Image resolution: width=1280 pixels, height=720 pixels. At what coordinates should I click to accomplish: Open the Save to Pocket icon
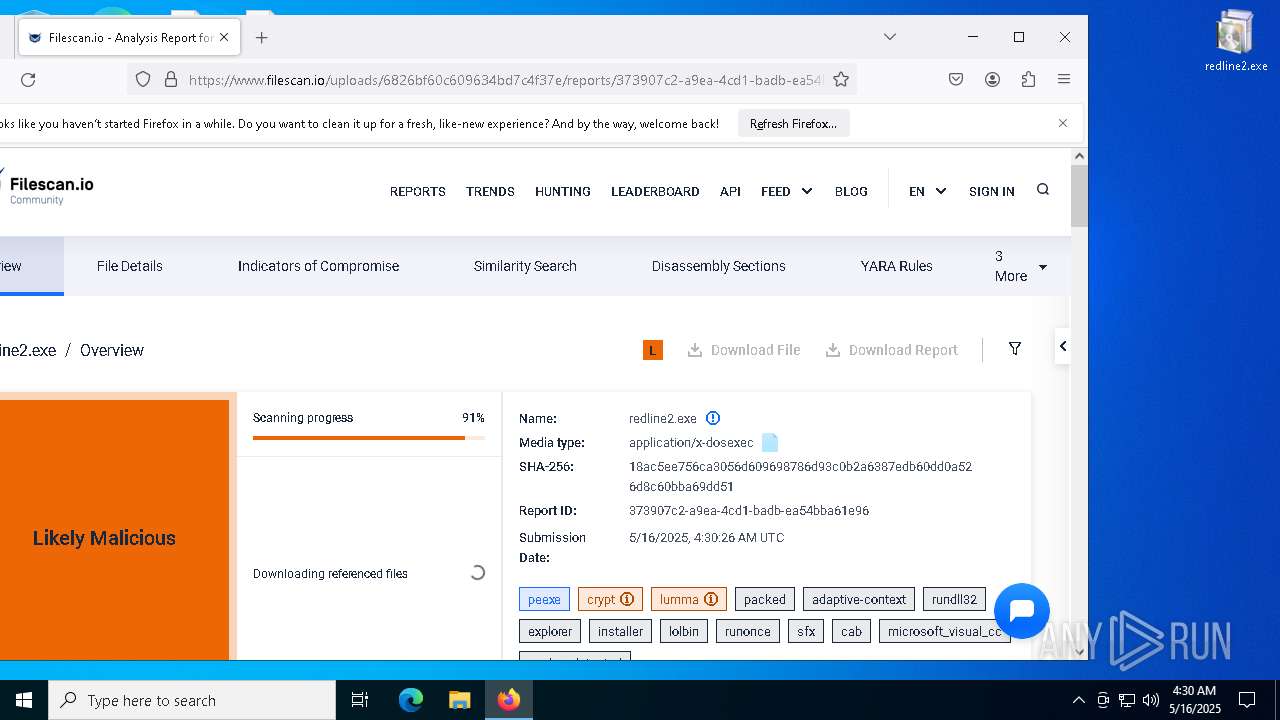(x=956, y=79)
